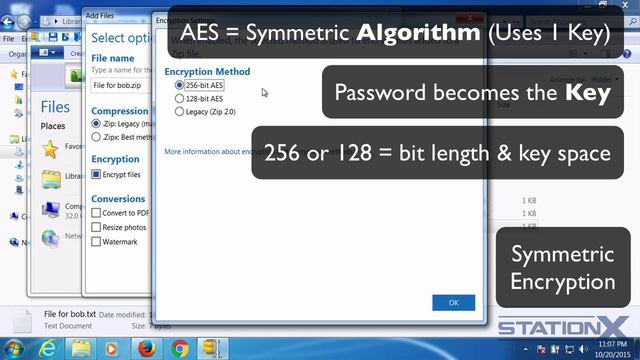Open the File menu in Explorer
This screenshot has height=360, width=640.
(8, 39)
